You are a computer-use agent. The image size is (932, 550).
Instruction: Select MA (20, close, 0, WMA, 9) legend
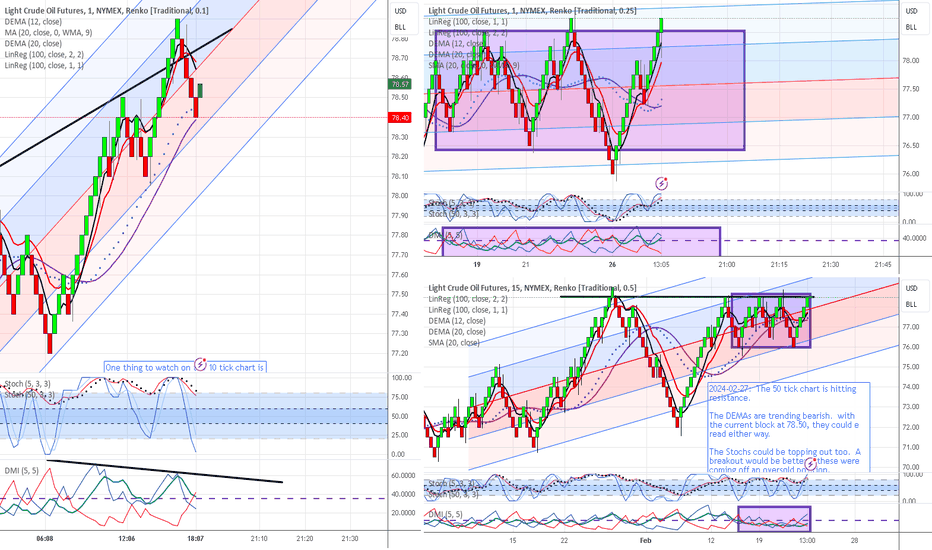[48, 33]
